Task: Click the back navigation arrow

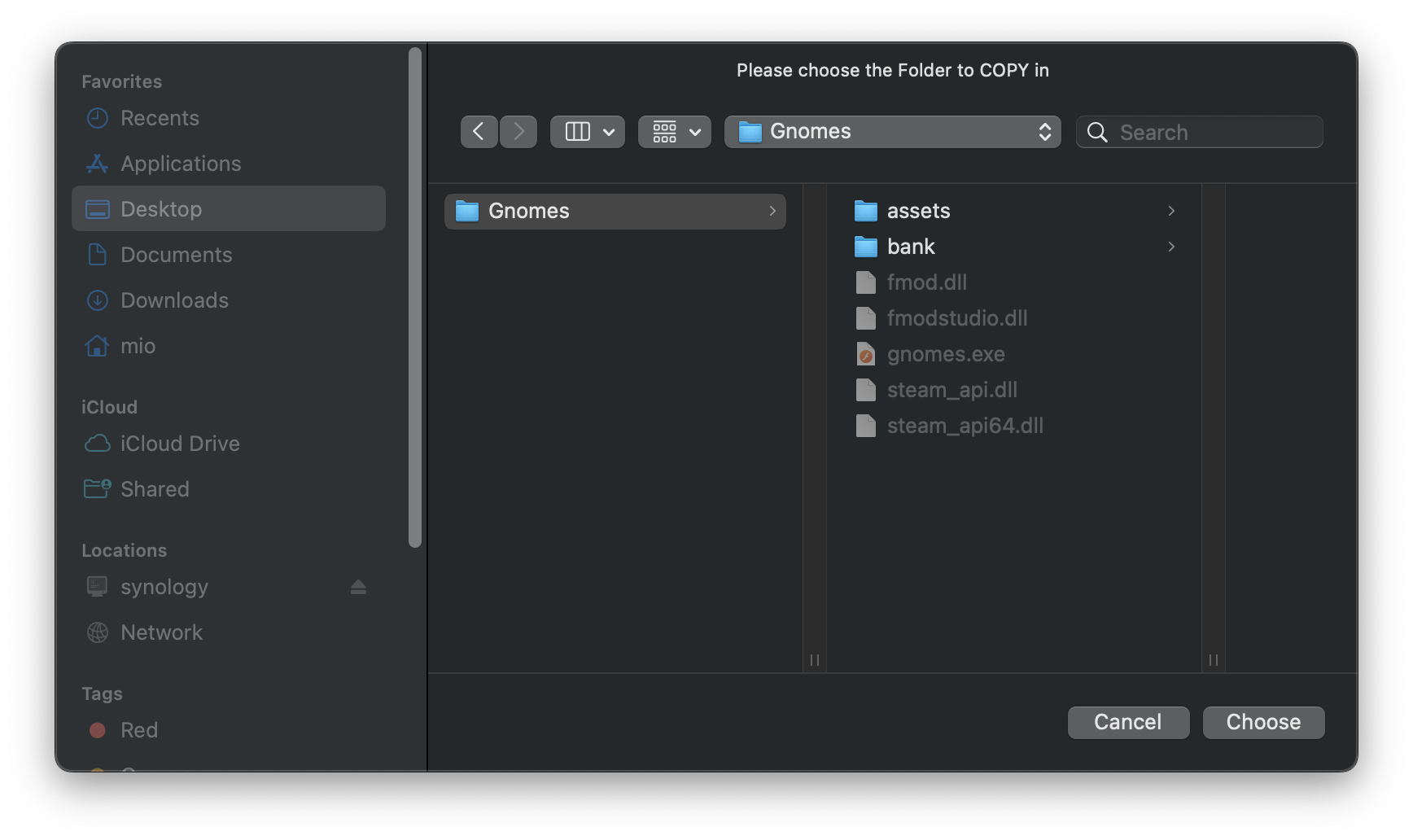Action: pyautogui.click(x=479, y=132)
